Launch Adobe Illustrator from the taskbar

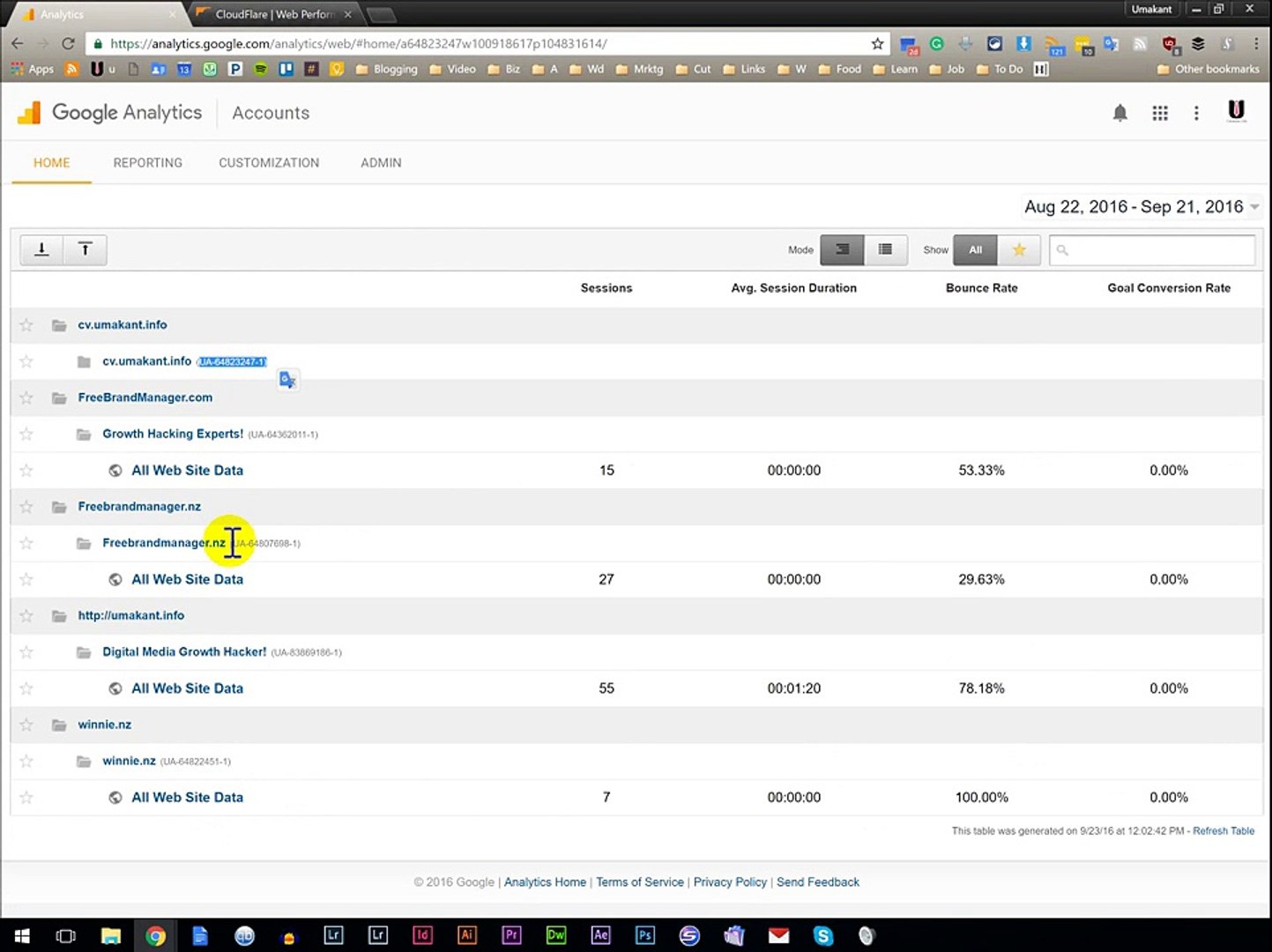[467, 935]
